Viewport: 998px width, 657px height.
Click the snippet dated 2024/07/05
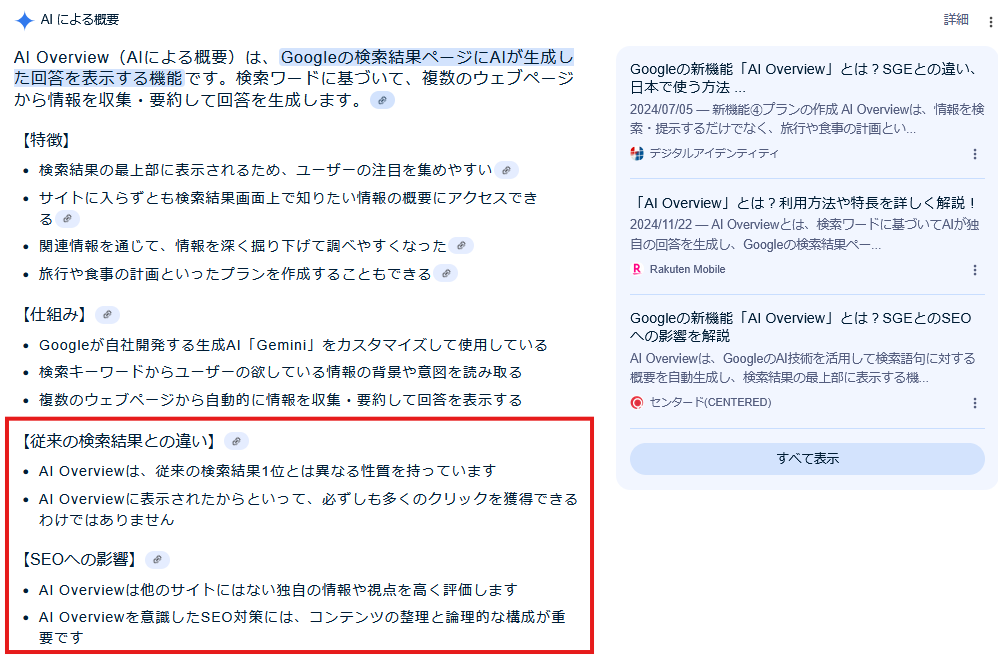coord(807,118)
